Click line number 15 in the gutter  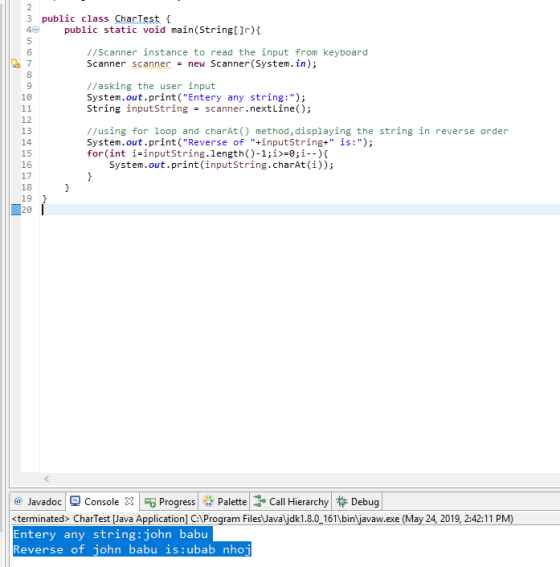(26, 154)
